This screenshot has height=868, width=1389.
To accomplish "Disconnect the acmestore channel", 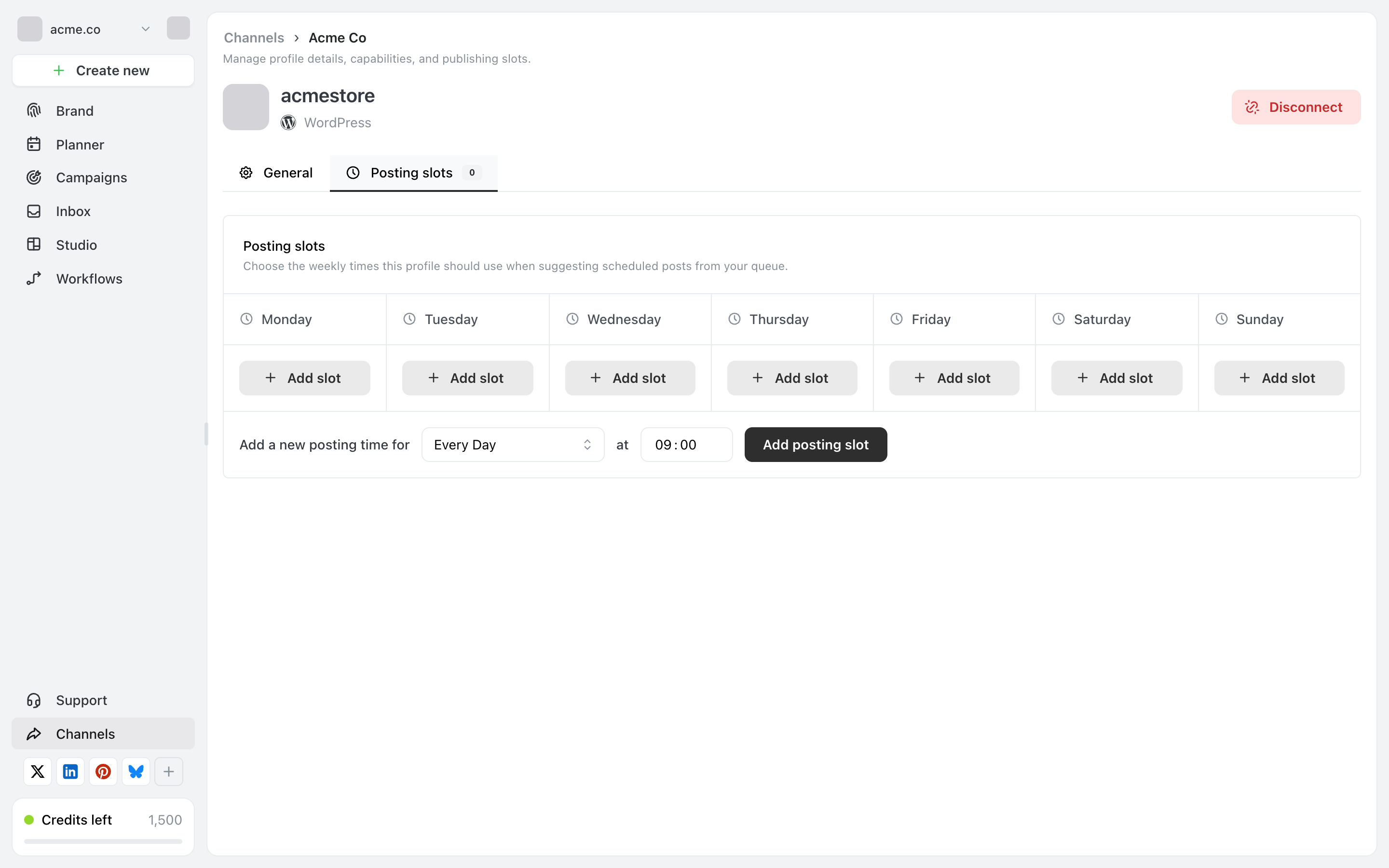I will 1296,107.
